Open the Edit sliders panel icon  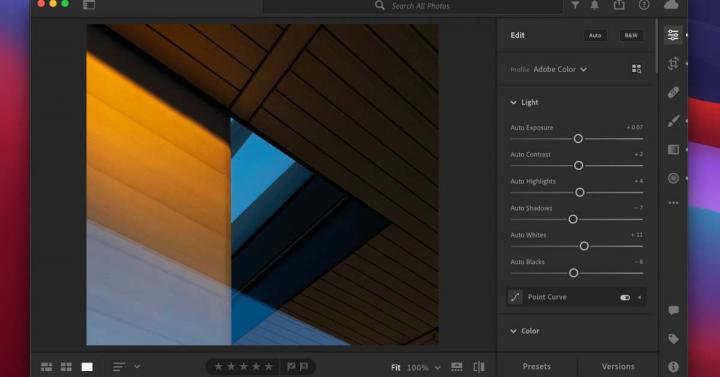point(673,35)
